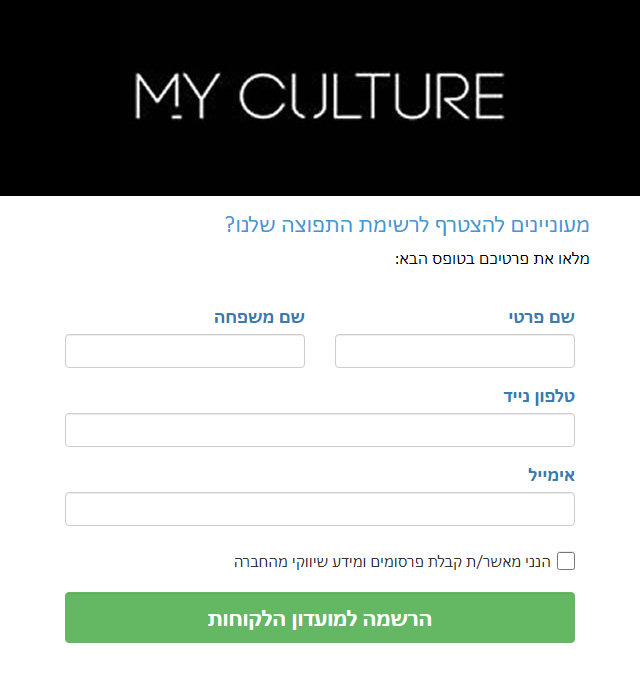This screenshot has width=640, height=677.
Task: Click the MY CULTURE logo
Action: 320,96
